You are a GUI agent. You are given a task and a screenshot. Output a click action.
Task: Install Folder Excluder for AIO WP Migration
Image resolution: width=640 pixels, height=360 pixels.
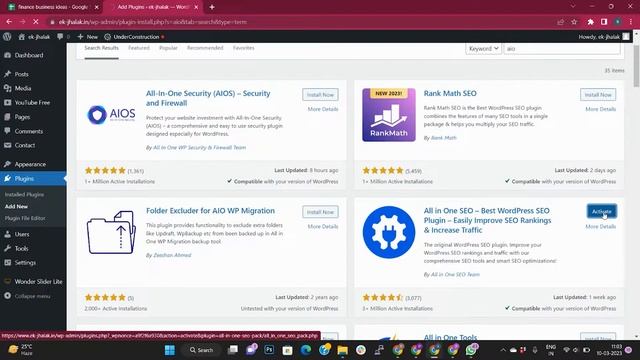point(320,212)
